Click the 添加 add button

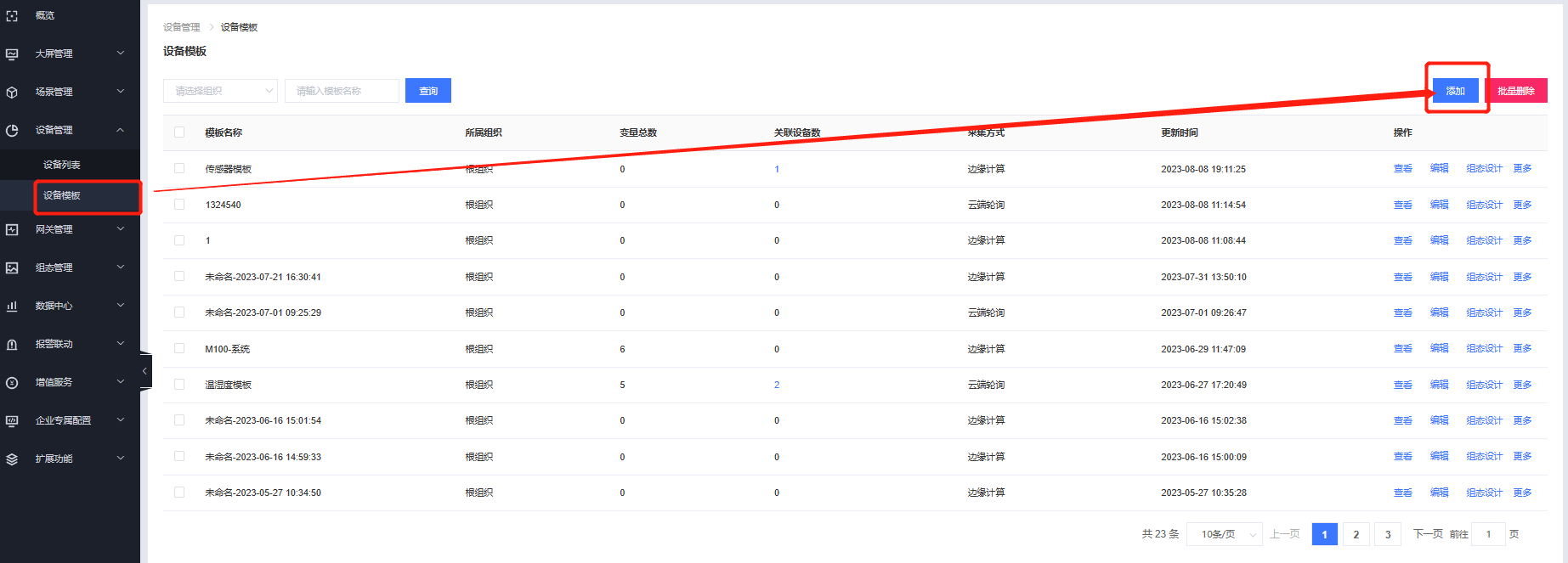tap(1455, 91)
